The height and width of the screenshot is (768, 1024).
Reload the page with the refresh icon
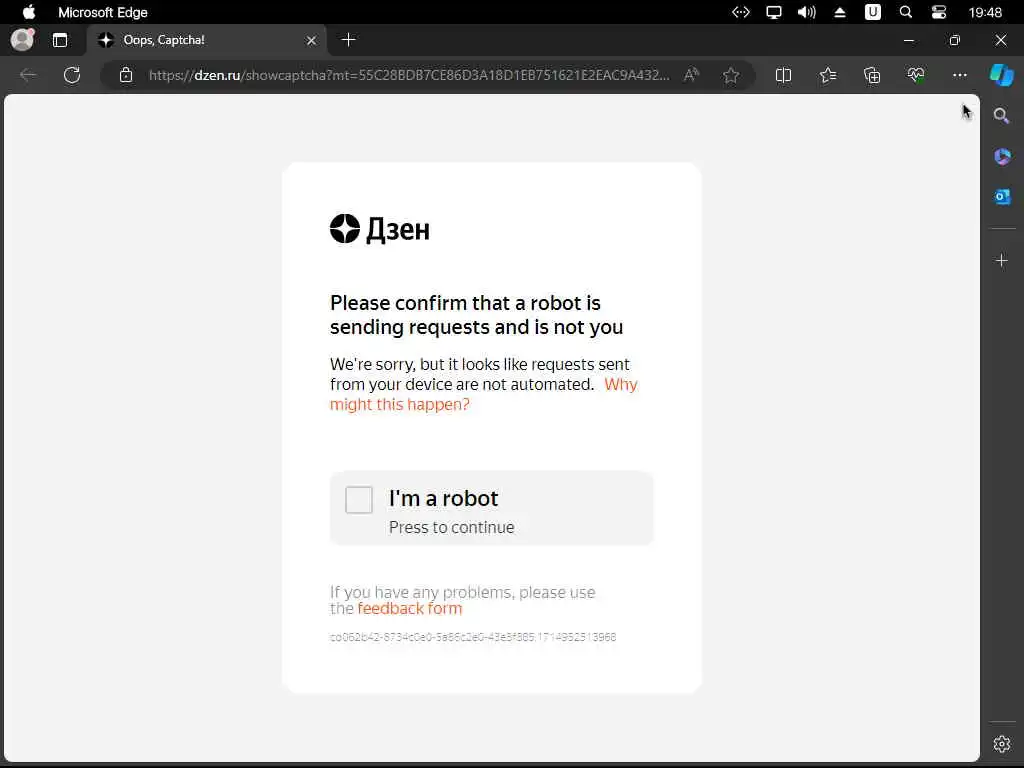[72, 75]
